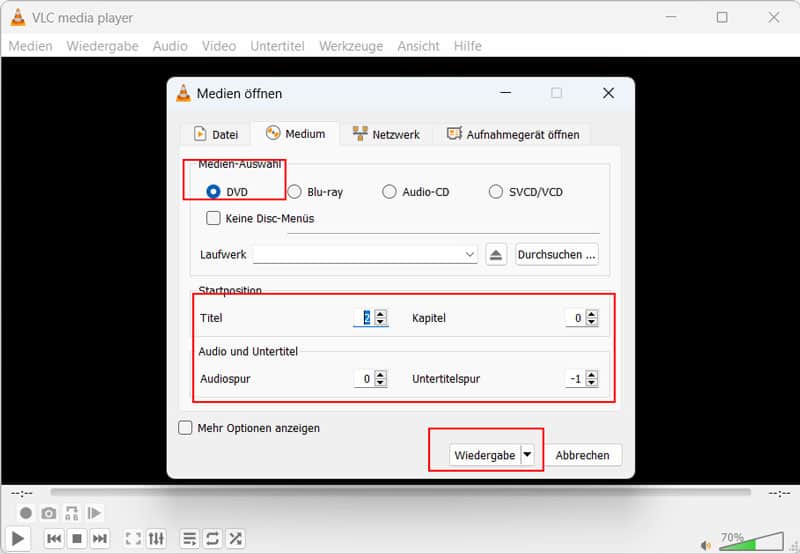800x554 pixels.
Task: Open the Wiedergabe menu in menu bar
Action: click(x=103, y=46)
